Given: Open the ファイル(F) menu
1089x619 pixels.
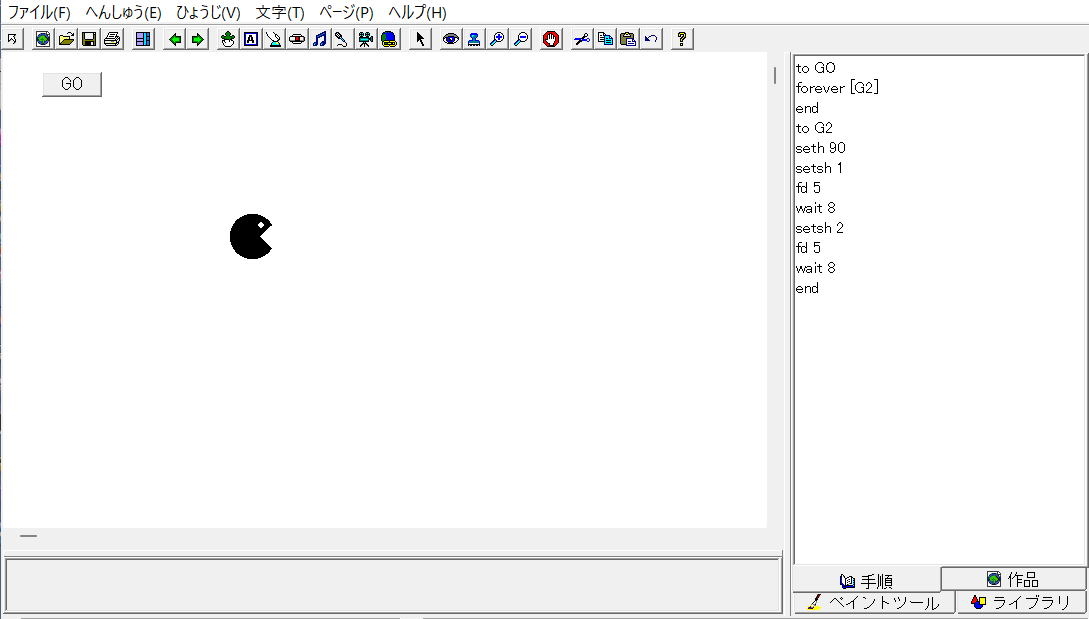Looking at the screenshot, I should (39, 13).
